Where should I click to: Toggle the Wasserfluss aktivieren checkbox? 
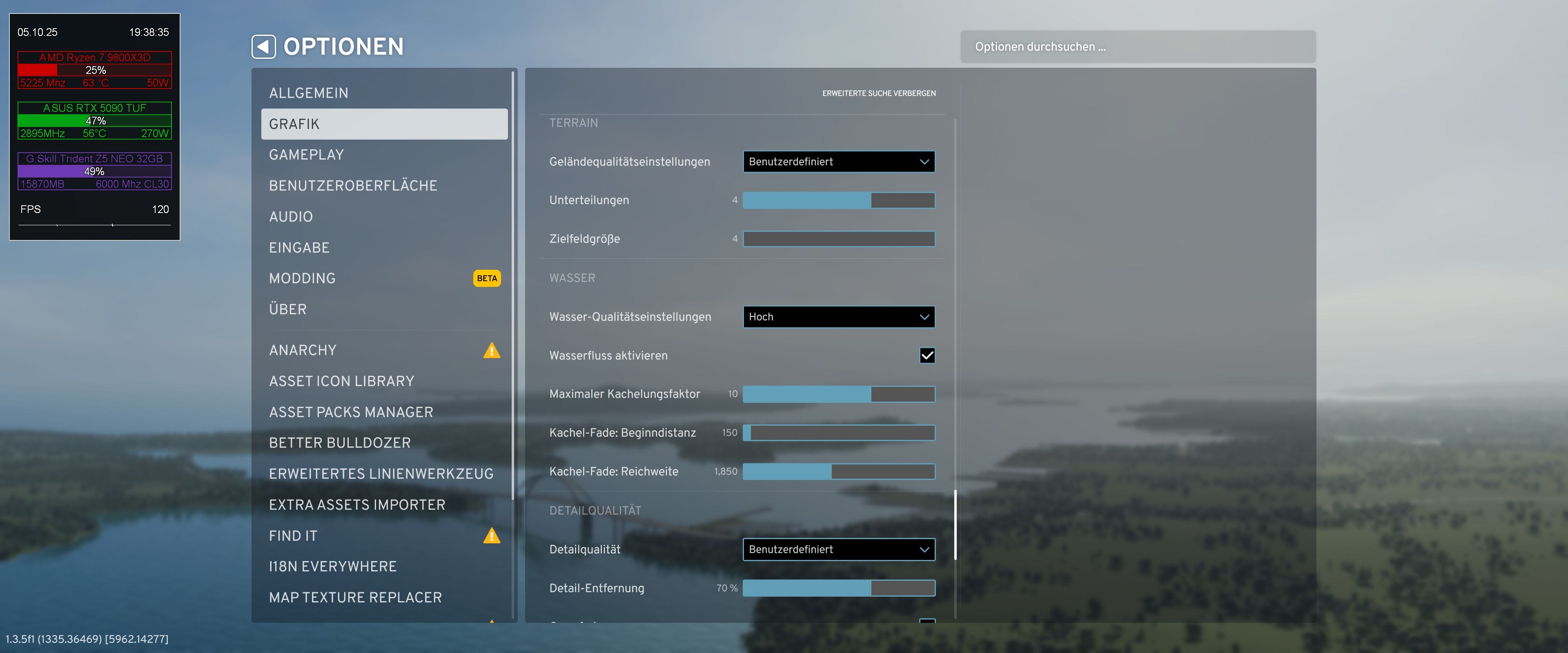point(927,355)
